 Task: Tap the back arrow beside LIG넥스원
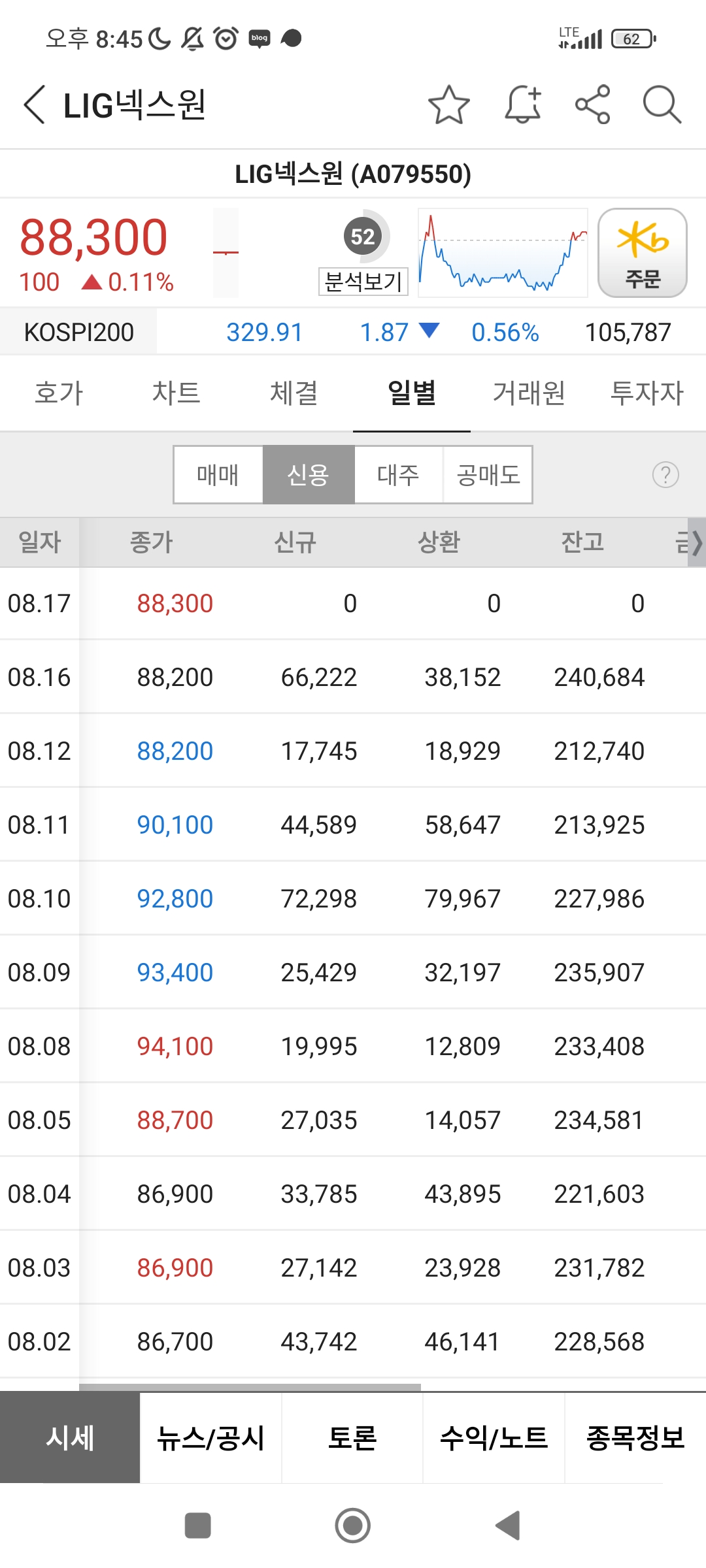coord(35,105)
